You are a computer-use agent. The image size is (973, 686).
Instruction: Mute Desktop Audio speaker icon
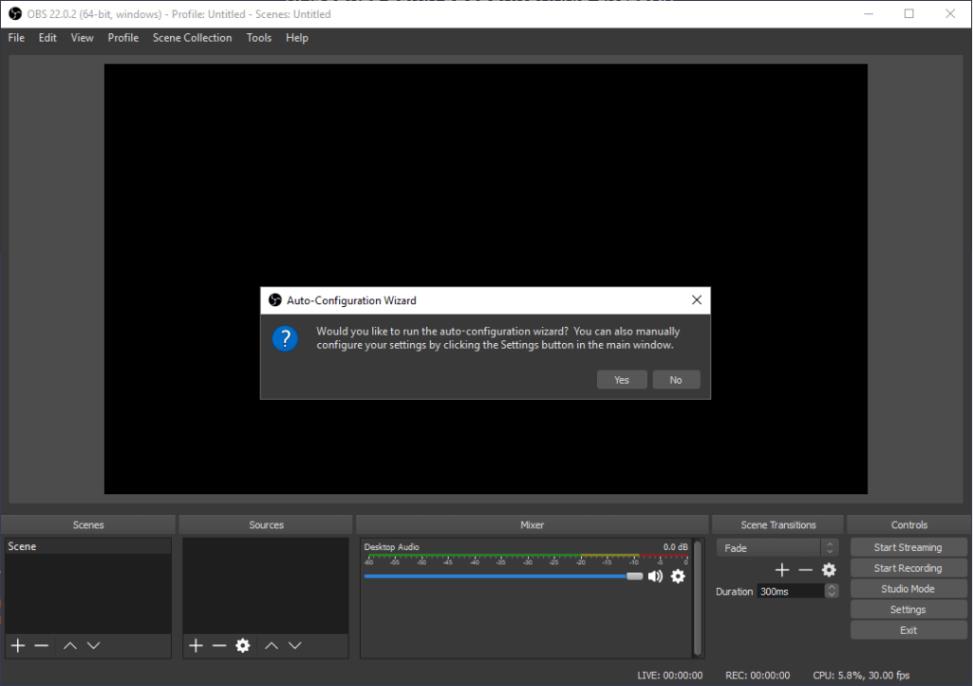tap(655, 576)
